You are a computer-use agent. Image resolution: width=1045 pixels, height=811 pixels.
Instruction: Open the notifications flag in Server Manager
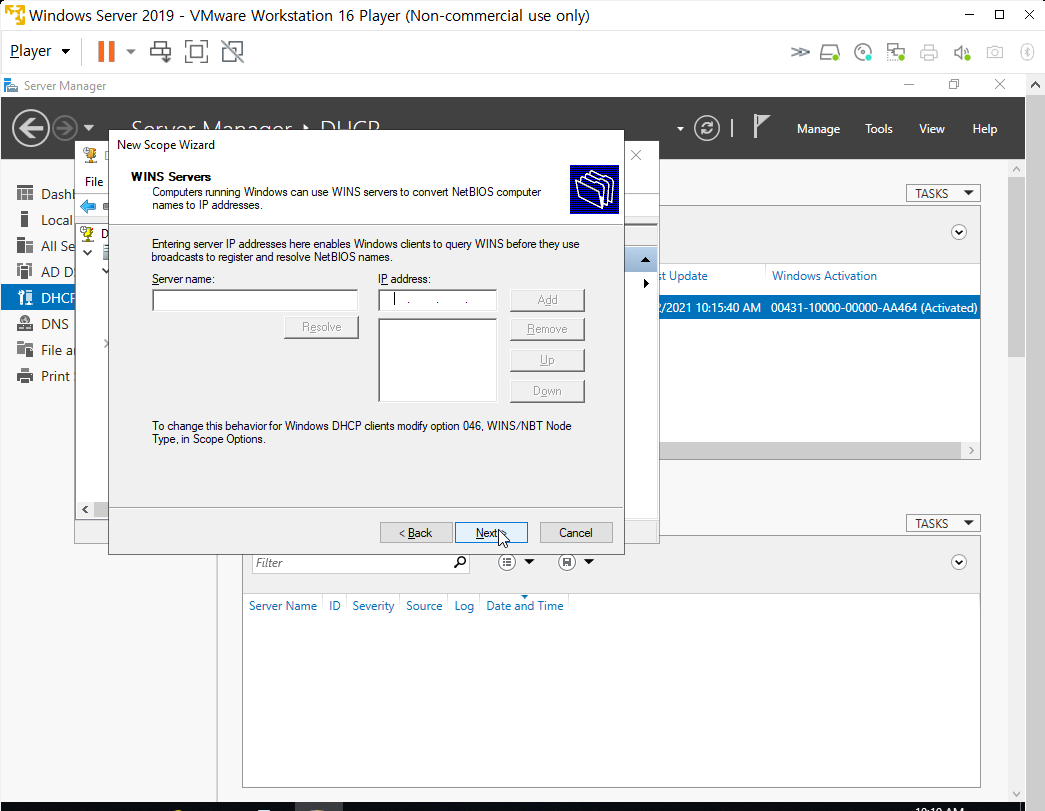(x=760, y=127)
